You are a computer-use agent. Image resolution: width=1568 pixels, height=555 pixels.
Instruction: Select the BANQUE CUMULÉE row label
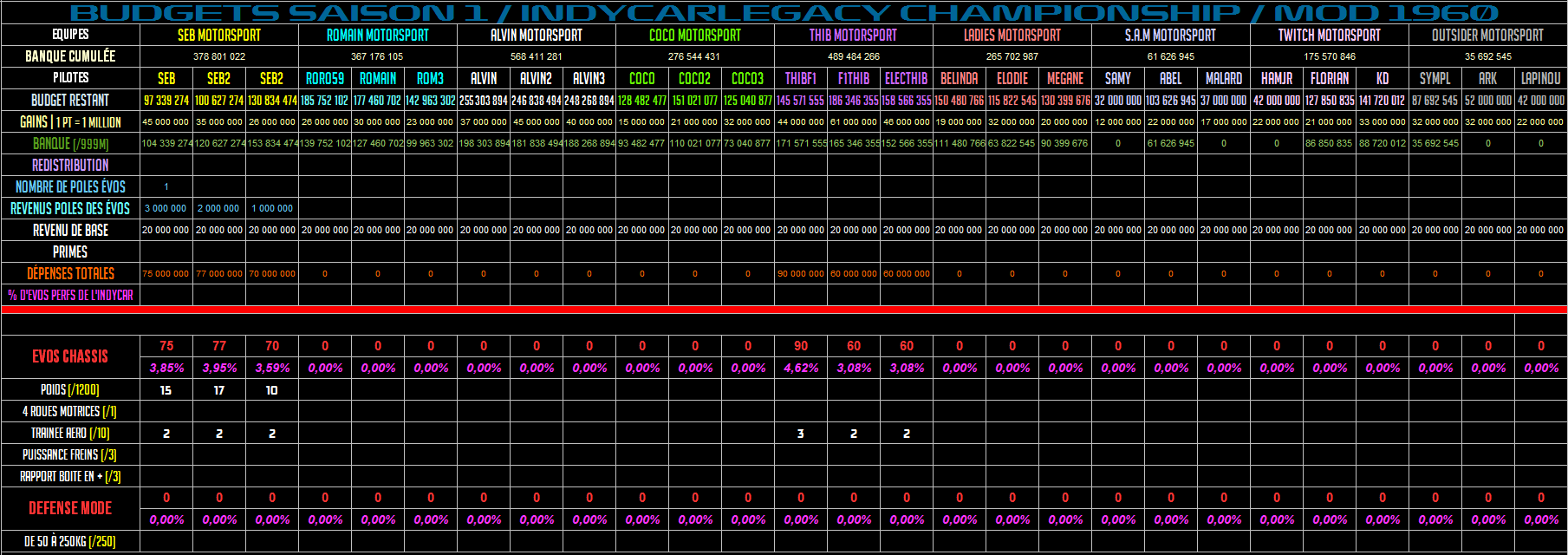70,56
